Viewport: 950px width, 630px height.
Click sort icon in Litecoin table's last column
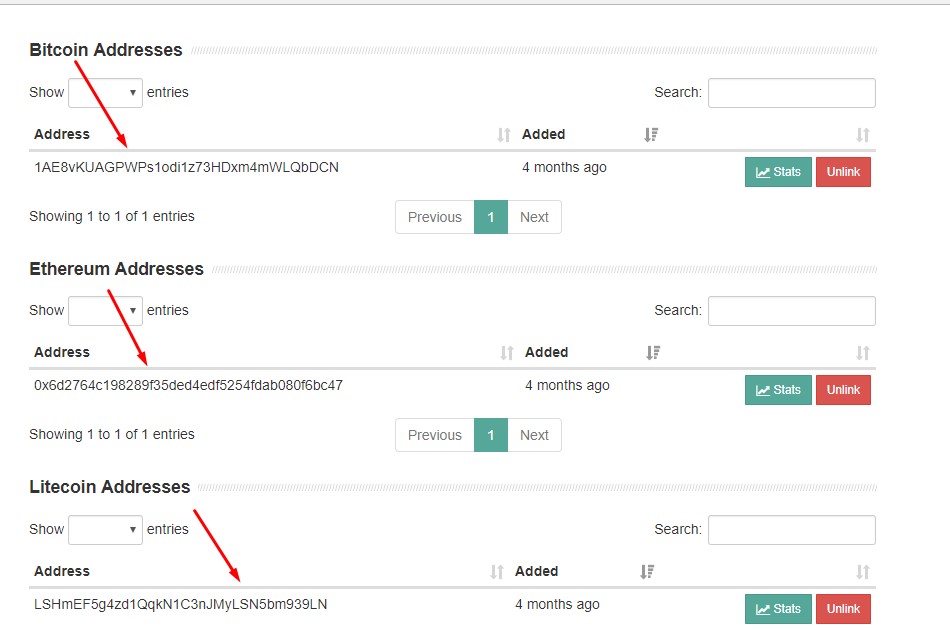tap(863, 572)
